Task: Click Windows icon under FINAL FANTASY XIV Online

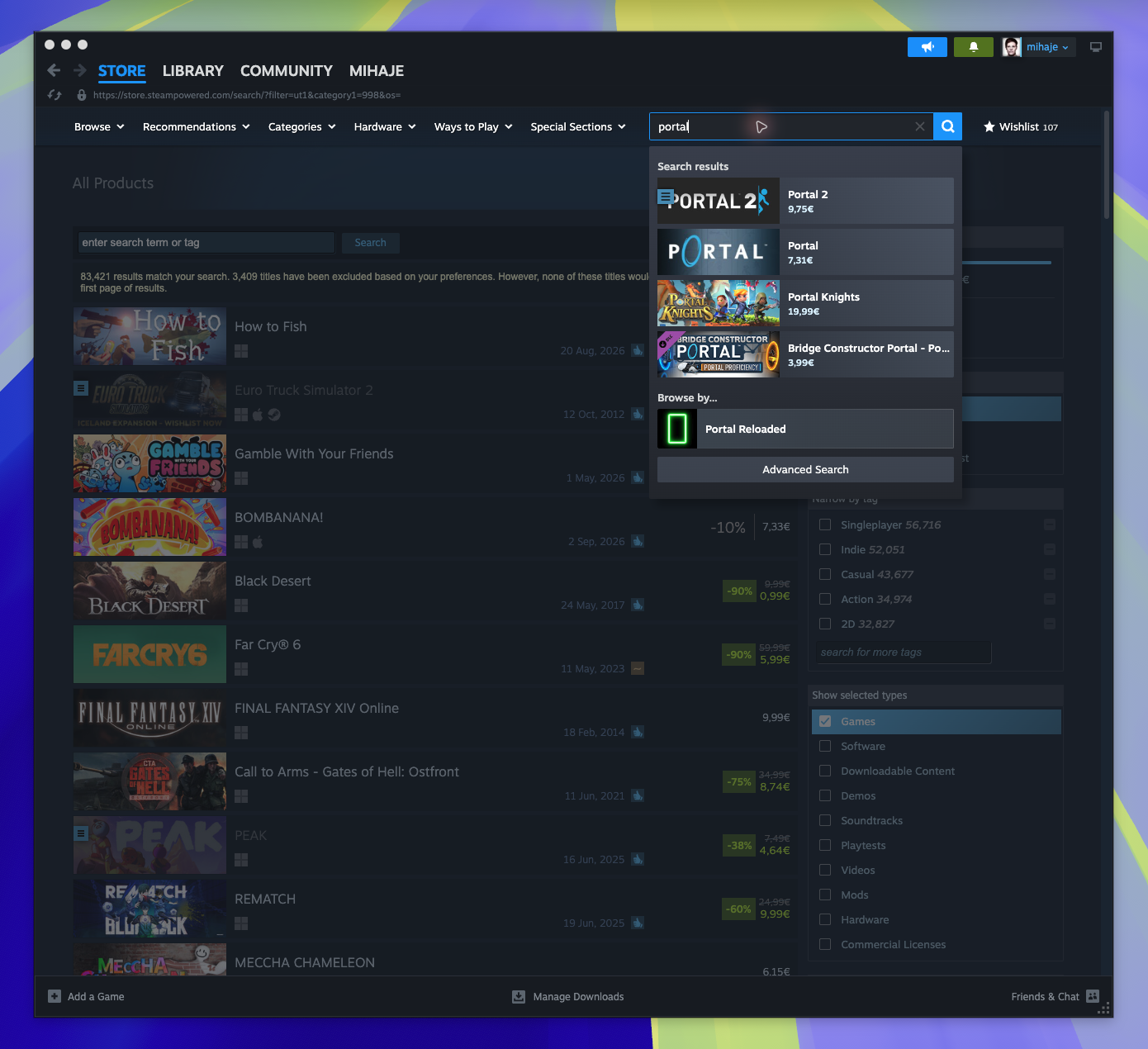Action: (241, 733)
